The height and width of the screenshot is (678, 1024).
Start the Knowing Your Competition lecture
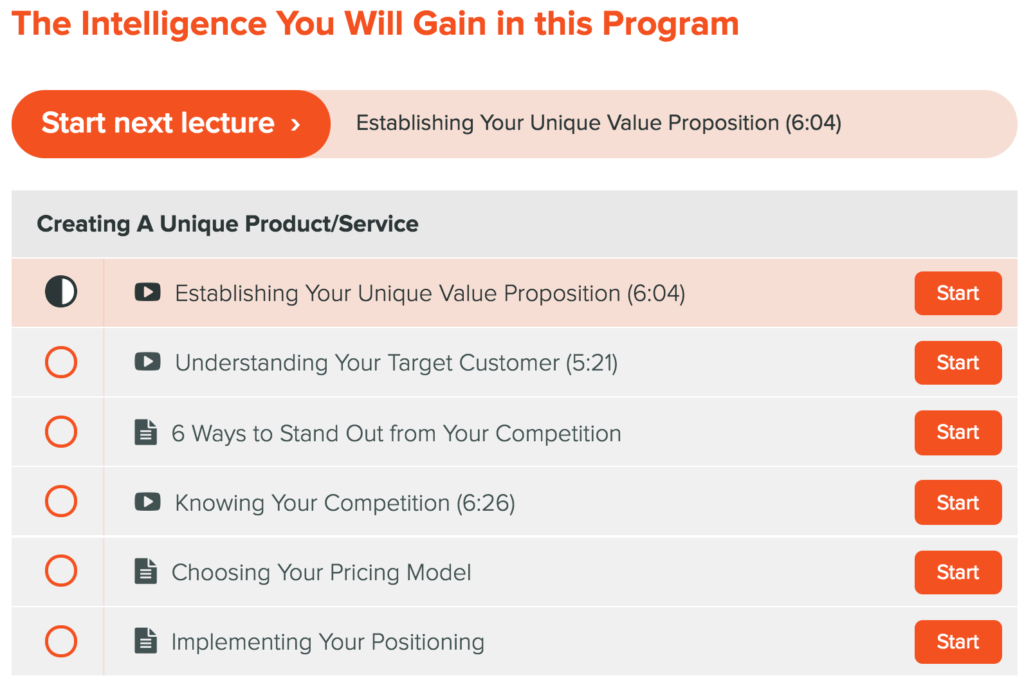[958, 502]
